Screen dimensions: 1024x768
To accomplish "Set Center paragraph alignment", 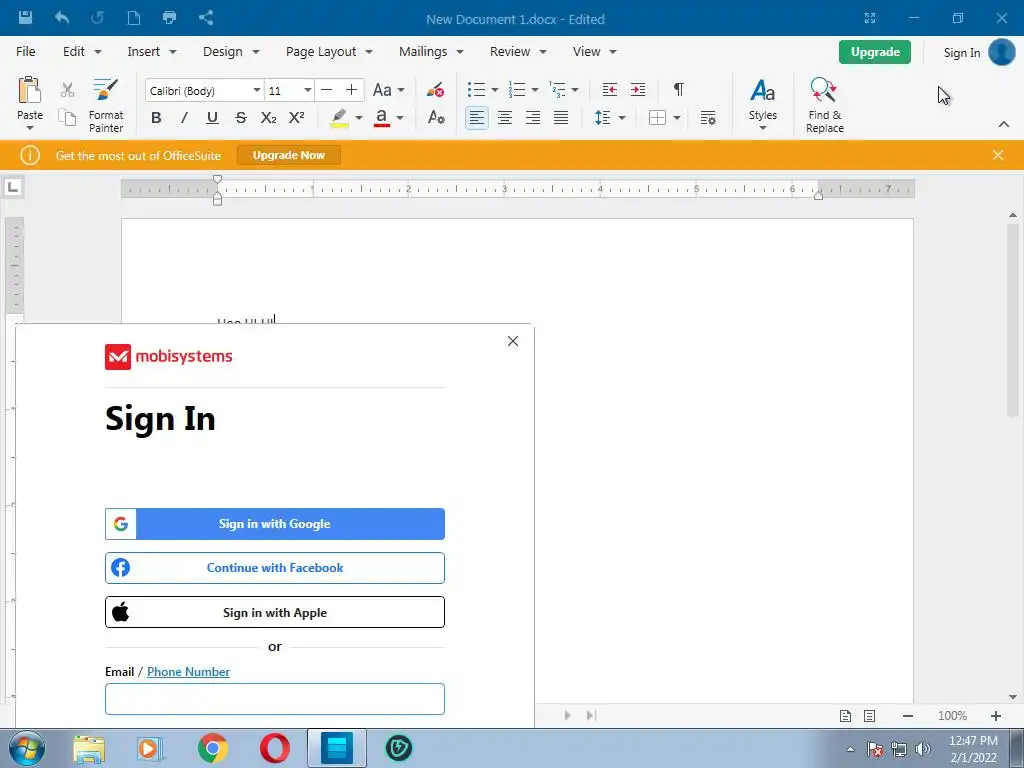I will 505,118.
